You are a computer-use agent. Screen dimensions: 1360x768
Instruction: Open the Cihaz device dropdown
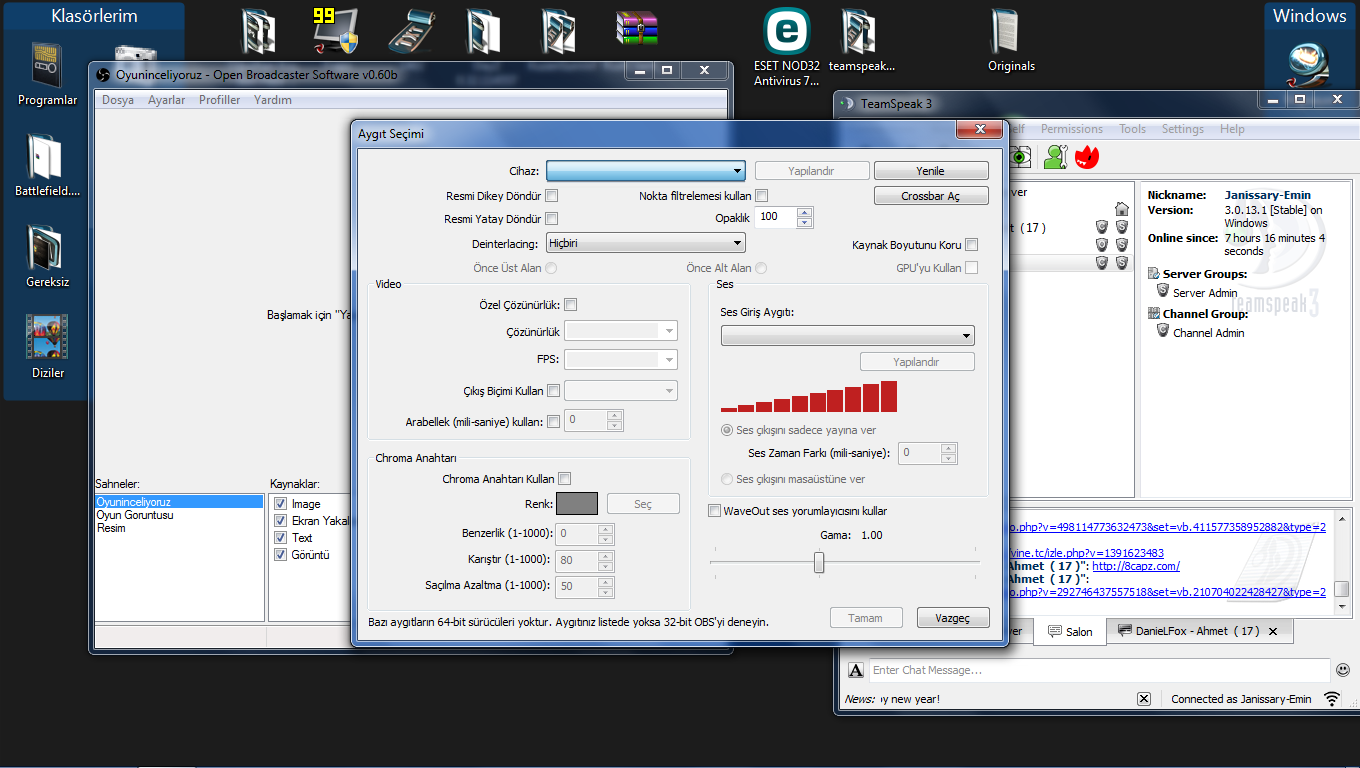646,171
